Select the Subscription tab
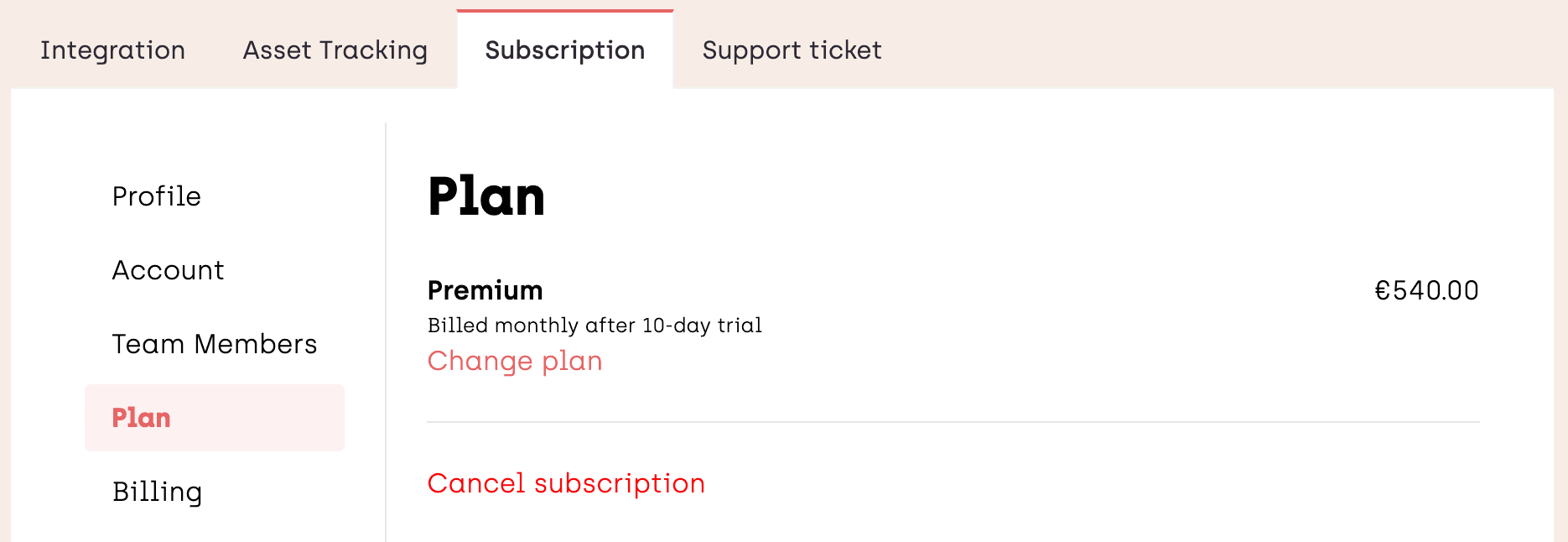The height and width of the screenshot is (542, 1568). click(564, 50)
